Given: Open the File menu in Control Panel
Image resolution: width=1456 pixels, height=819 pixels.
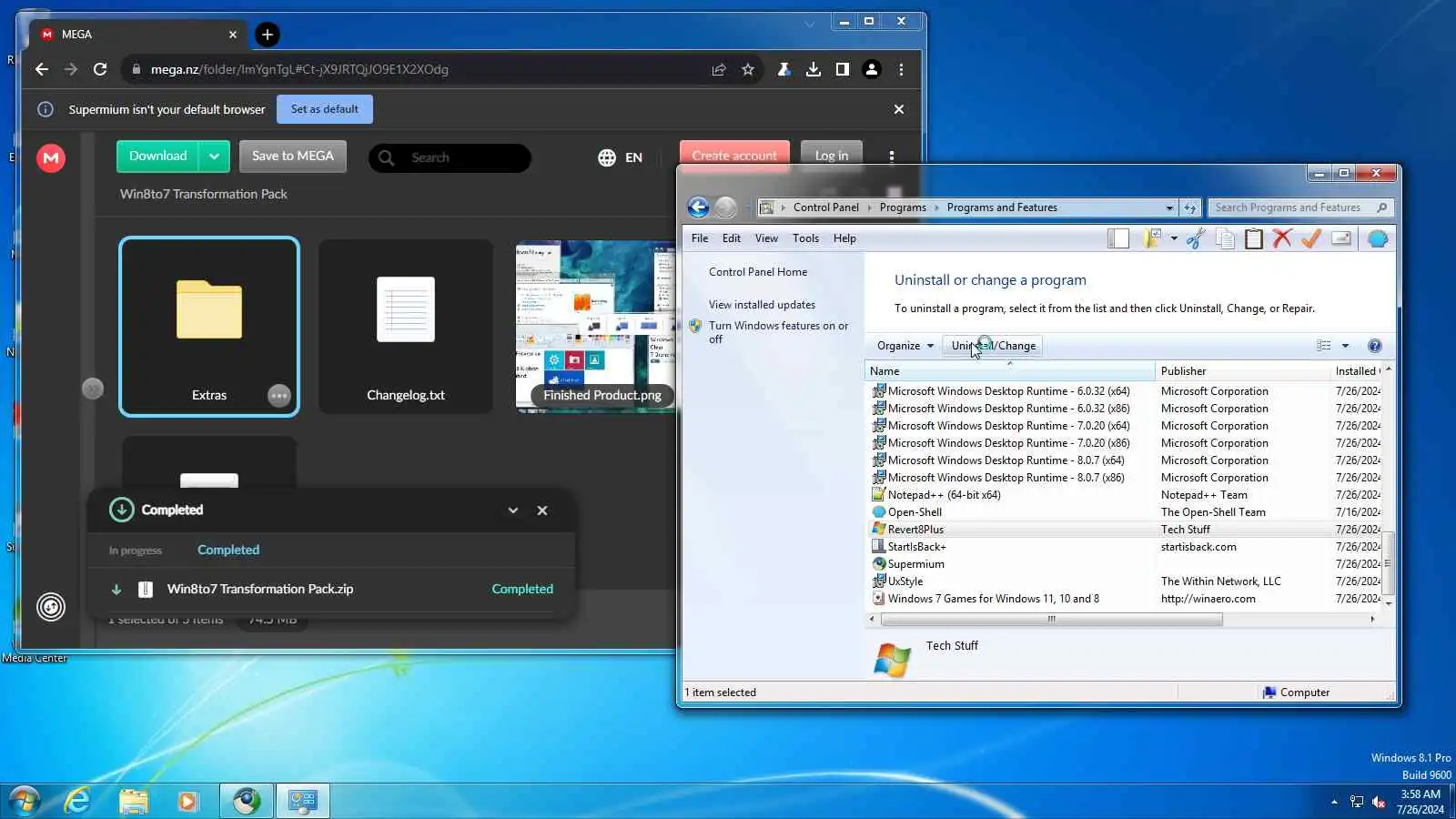Looking at the screenshot, I should click(x=700, y=238).
